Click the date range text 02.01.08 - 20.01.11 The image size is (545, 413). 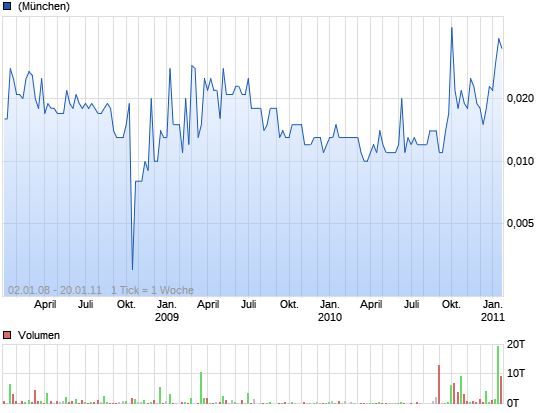coord(55,290)
